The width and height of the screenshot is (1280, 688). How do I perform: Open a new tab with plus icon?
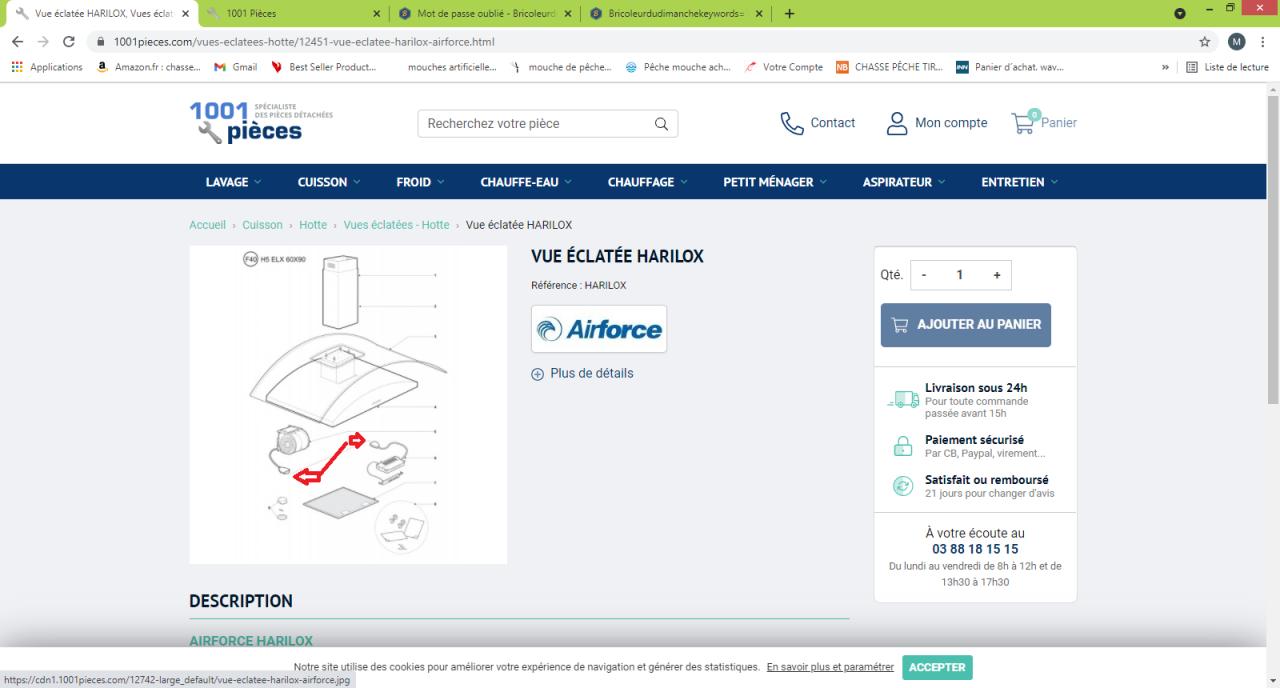pyautogui.click(x=790, y=14)
